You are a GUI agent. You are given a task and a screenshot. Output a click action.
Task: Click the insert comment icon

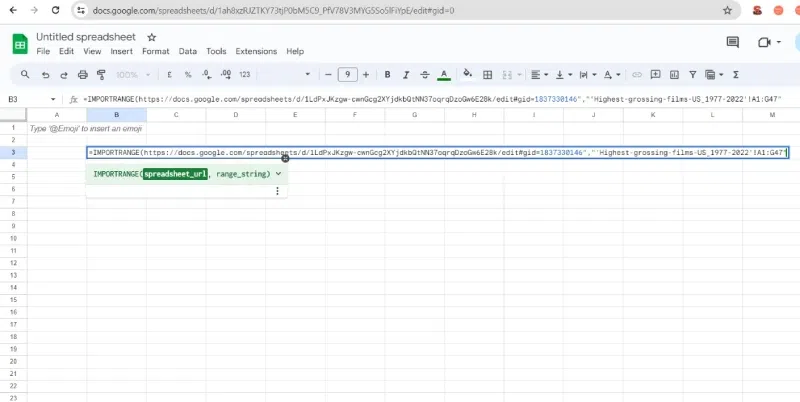click(656, 74)
